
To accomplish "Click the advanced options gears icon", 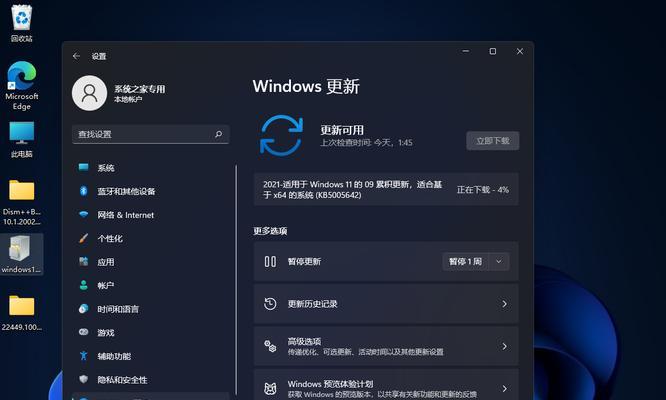I will click(270, 346).
